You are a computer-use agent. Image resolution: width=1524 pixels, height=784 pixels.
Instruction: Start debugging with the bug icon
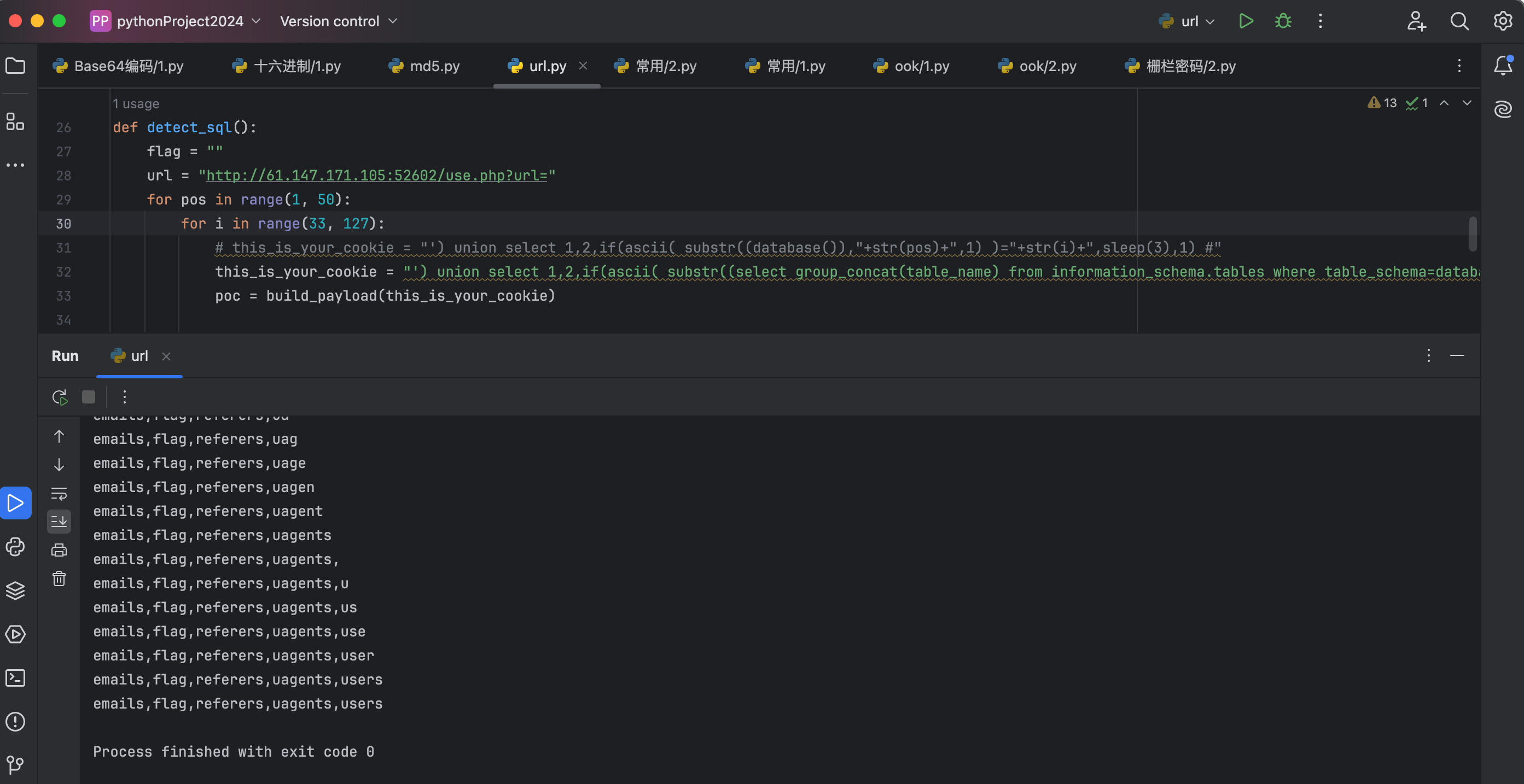click(x=1283, y=21)
